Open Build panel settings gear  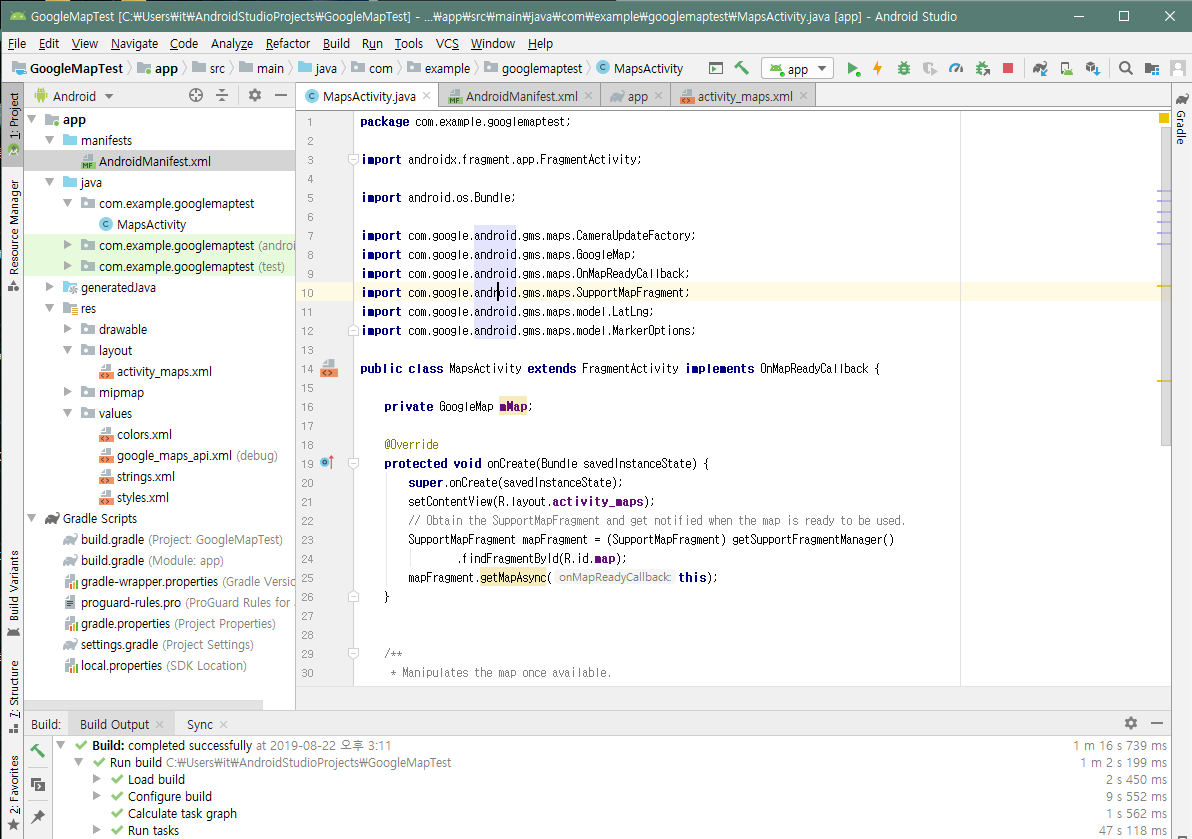point(1131,723)
